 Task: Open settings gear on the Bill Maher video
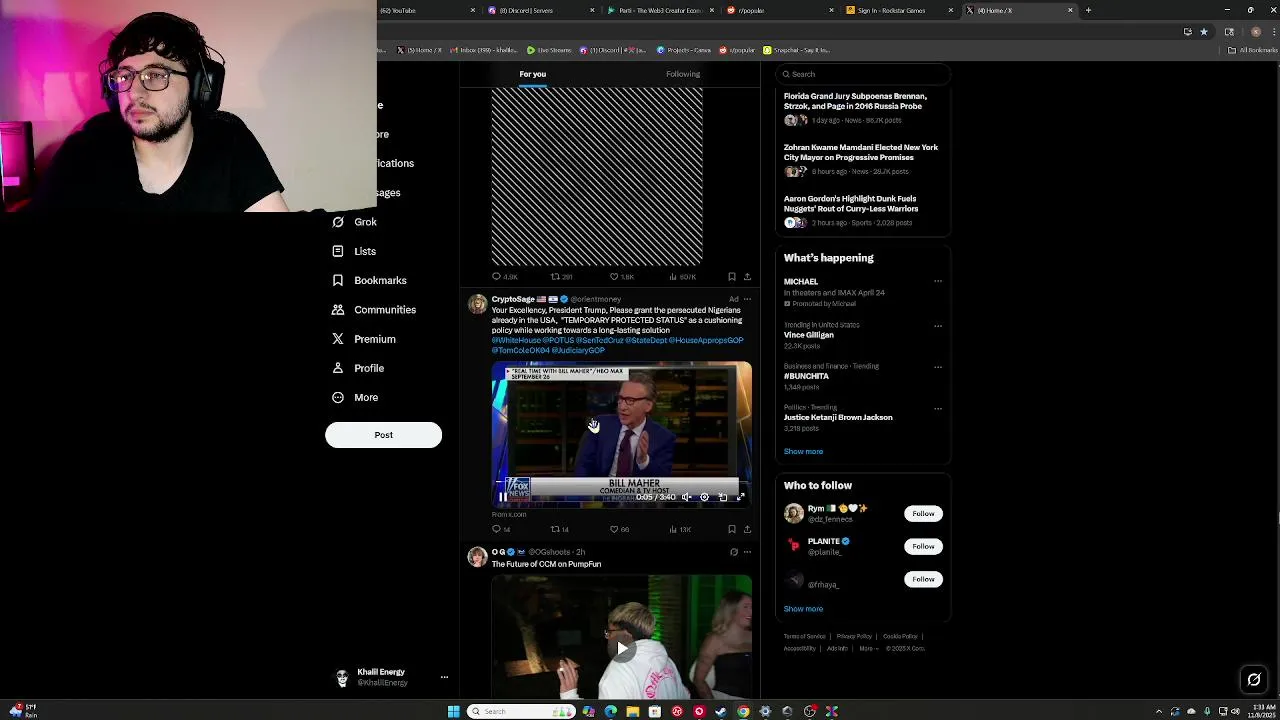coord(704,497)
